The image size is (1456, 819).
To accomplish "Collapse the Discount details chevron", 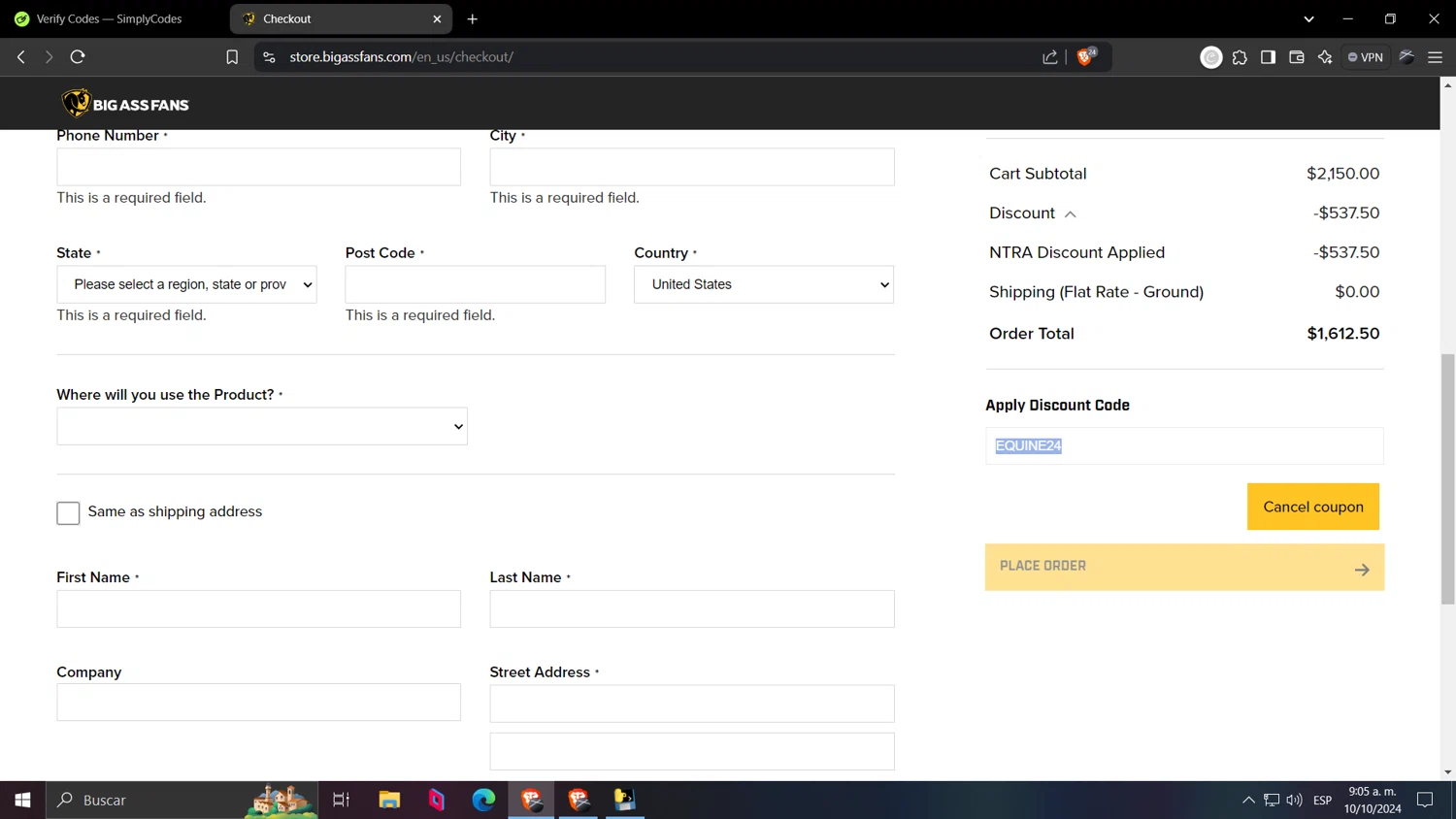I will [1070, 213].
